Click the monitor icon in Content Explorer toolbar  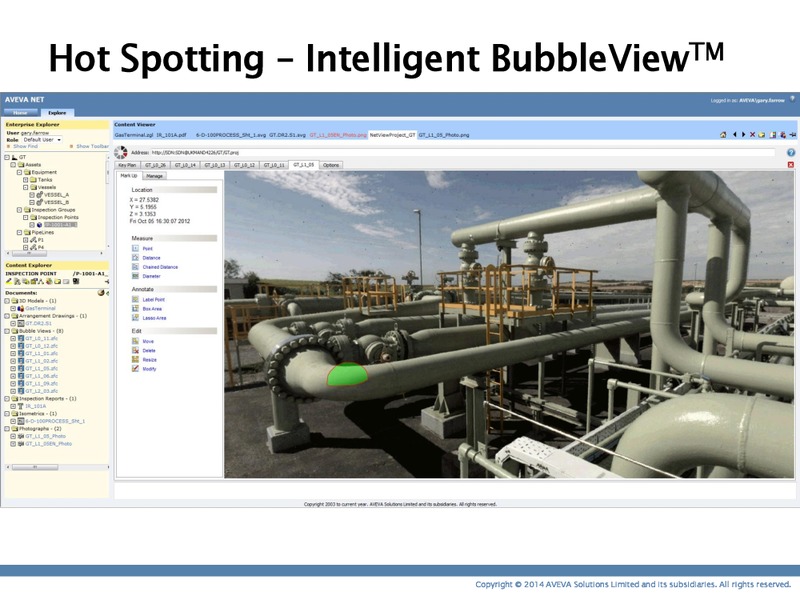[x=76, y=281]
